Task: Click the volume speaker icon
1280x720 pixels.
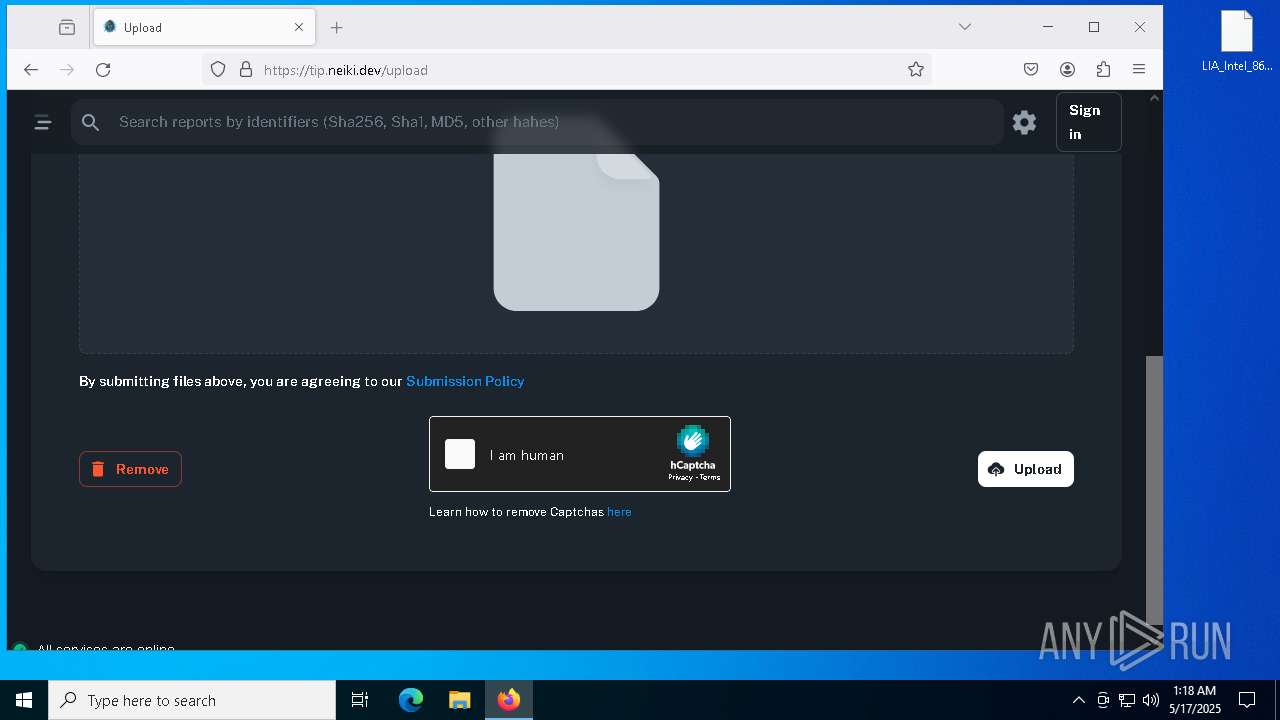Action: point(1151,700)
